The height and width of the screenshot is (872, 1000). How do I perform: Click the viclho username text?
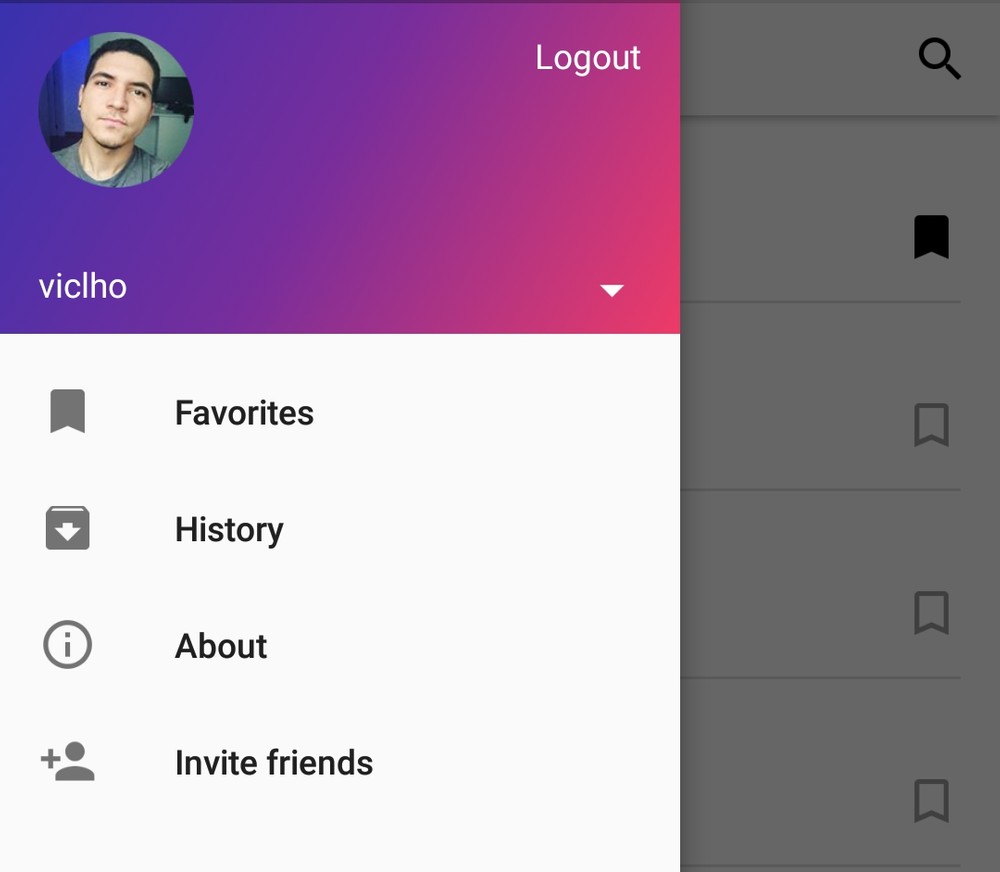pyautogui.click(x=83, y=287)
